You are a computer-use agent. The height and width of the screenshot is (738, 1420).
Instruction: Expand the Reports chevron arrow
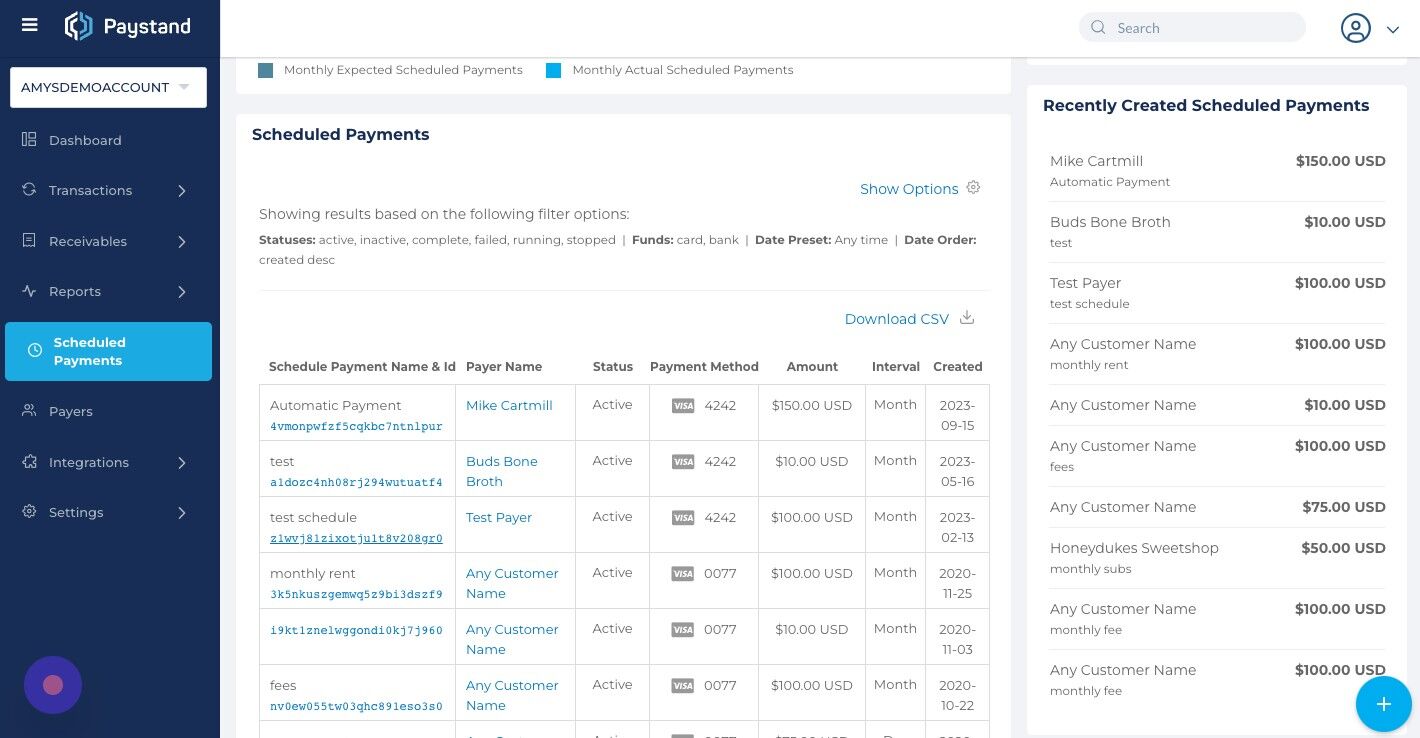[x=182, y=291]
